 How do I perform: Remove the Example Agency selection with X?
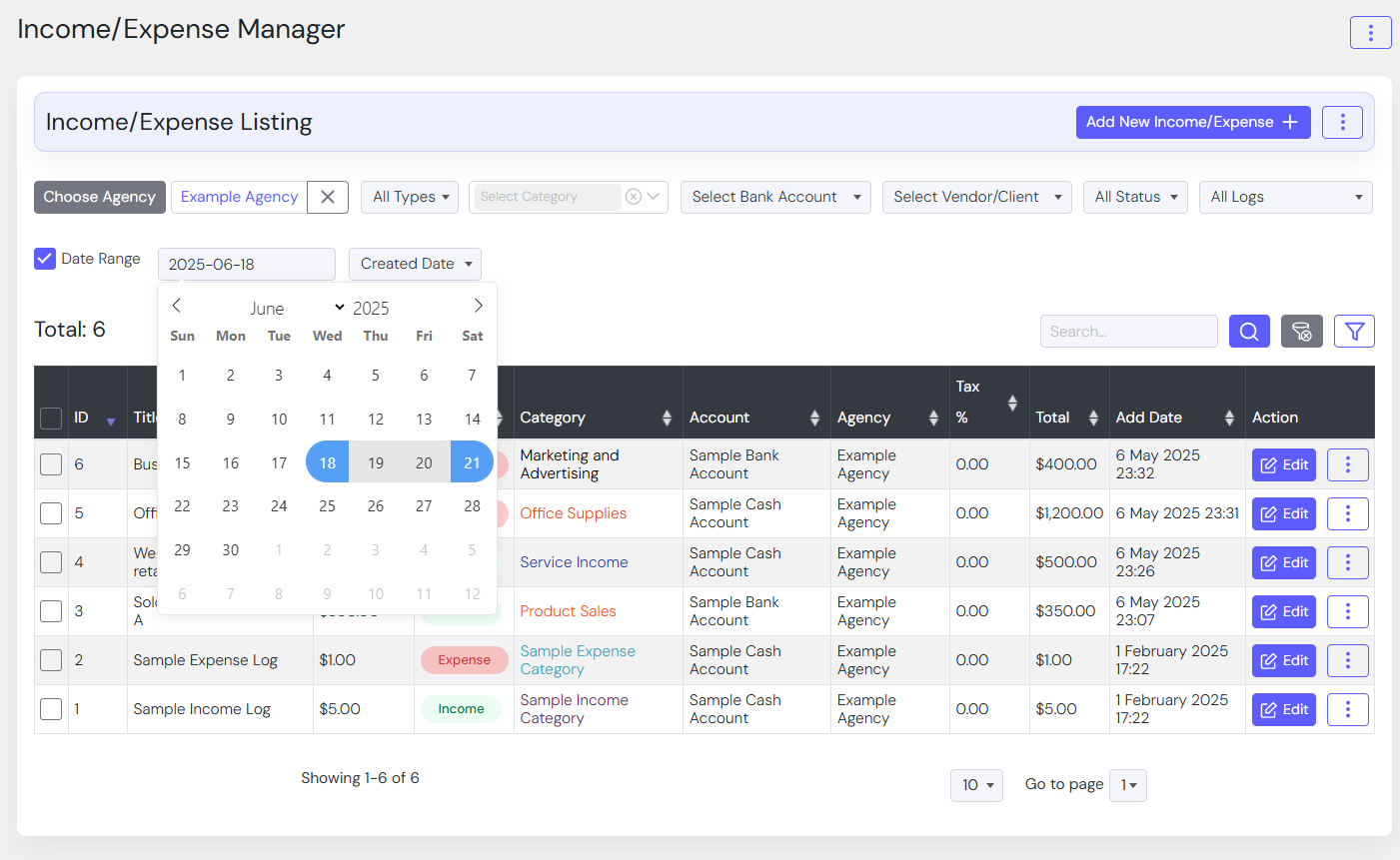(x=328, y=197)
